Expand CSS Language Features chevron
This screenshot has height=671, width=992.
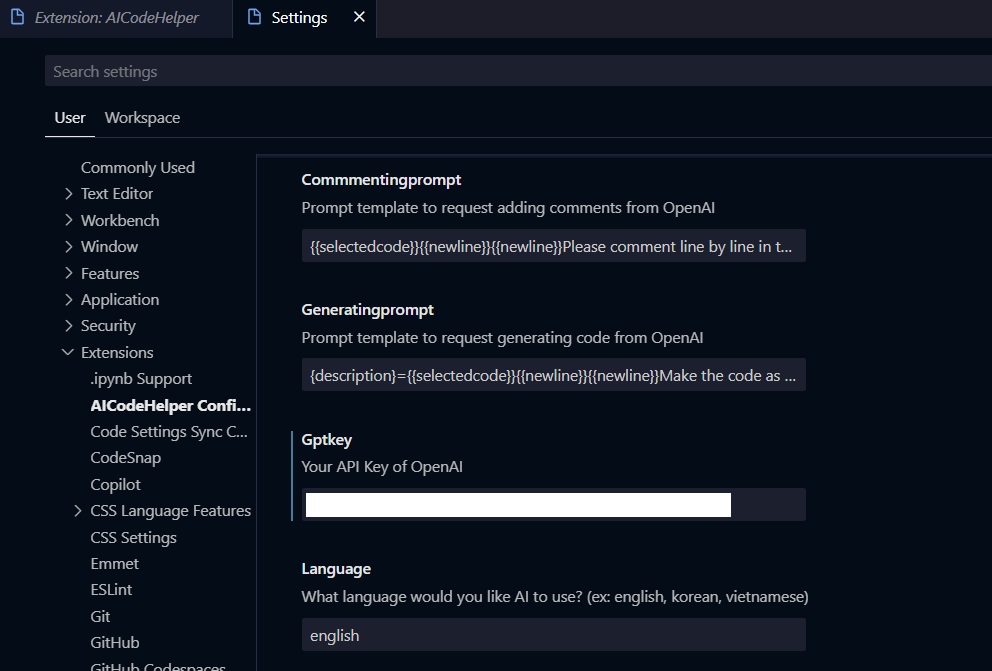(x=78, y=510)
